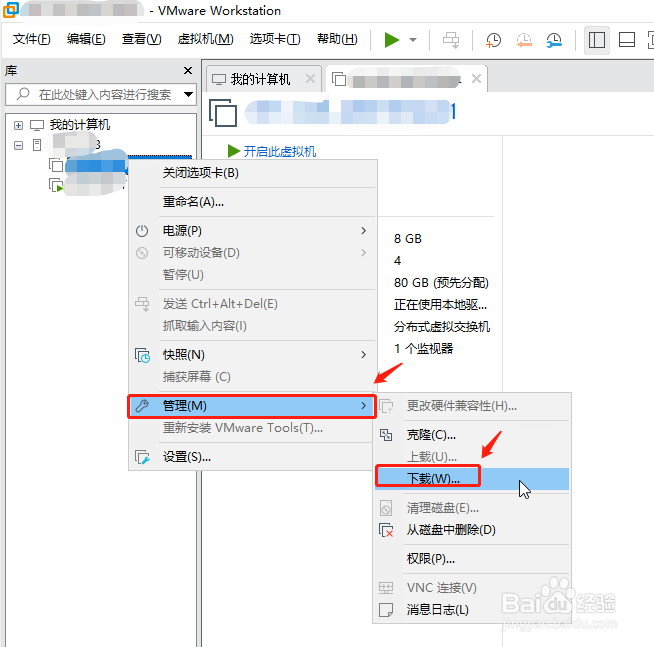Expand the 我的计算机 tree node

coord(18,125)
